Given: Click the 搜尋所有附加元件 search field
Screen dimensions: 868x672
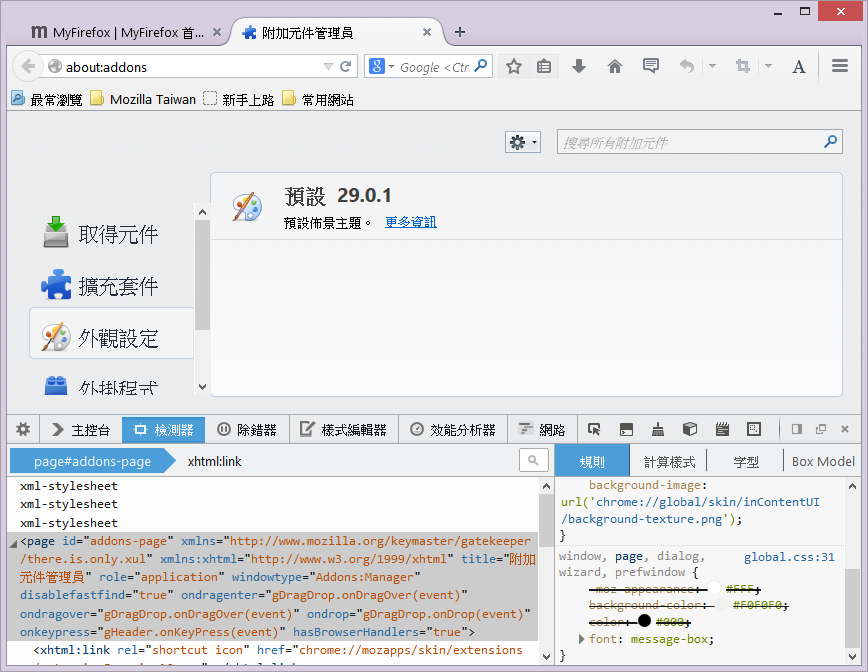Looking at the screenshot, I should coord(690,143).
